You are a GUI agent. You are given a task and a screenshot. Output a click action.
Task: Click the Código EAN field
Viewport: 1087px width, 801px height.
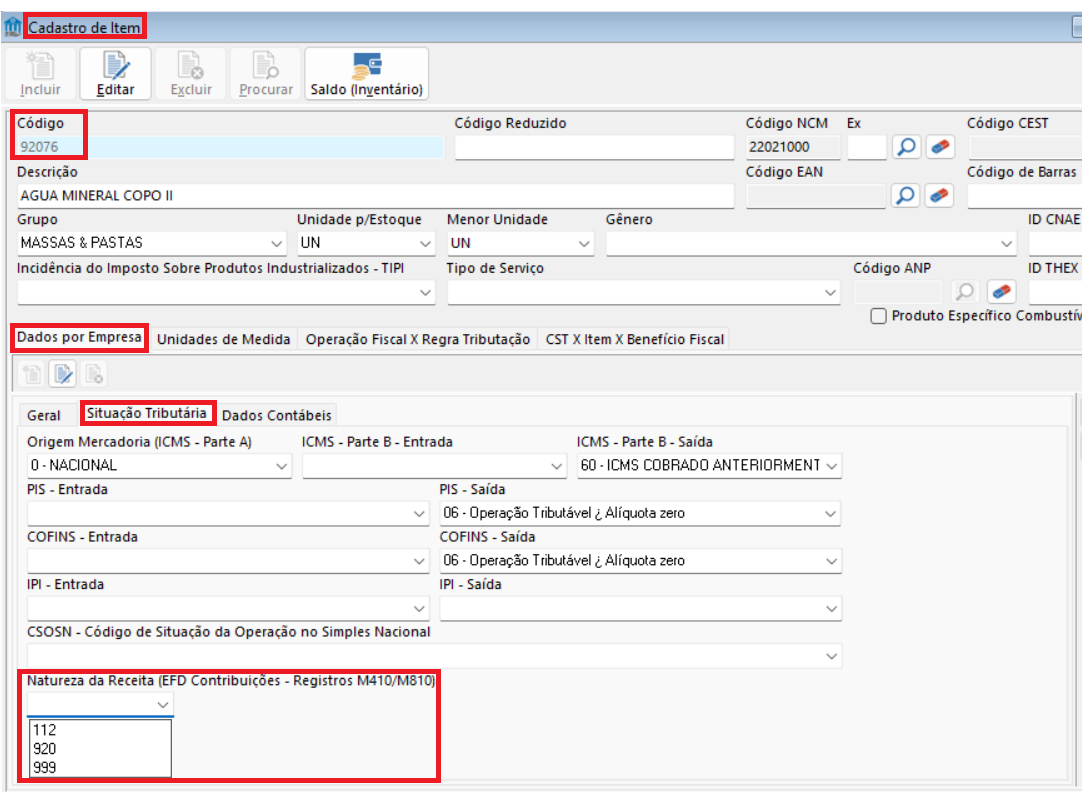click(816, 196)
